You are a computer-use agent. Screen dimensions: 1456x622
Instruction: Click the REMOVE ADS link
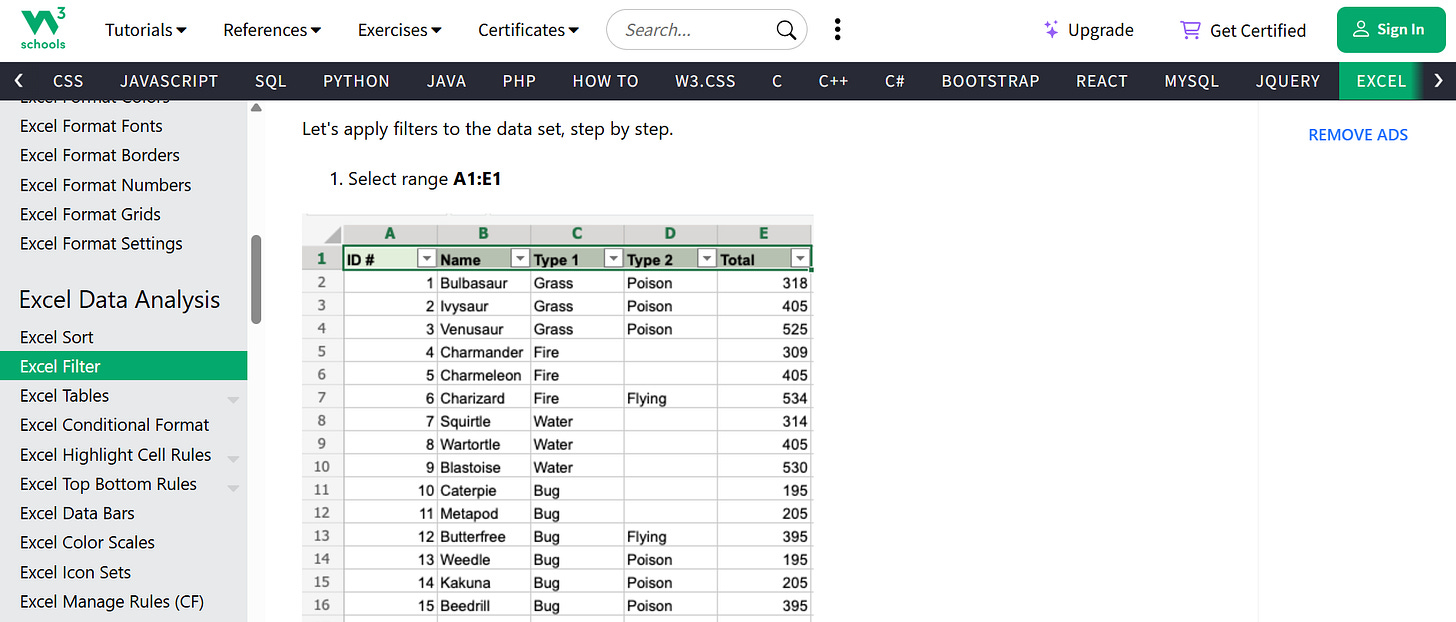[1358, 135]
